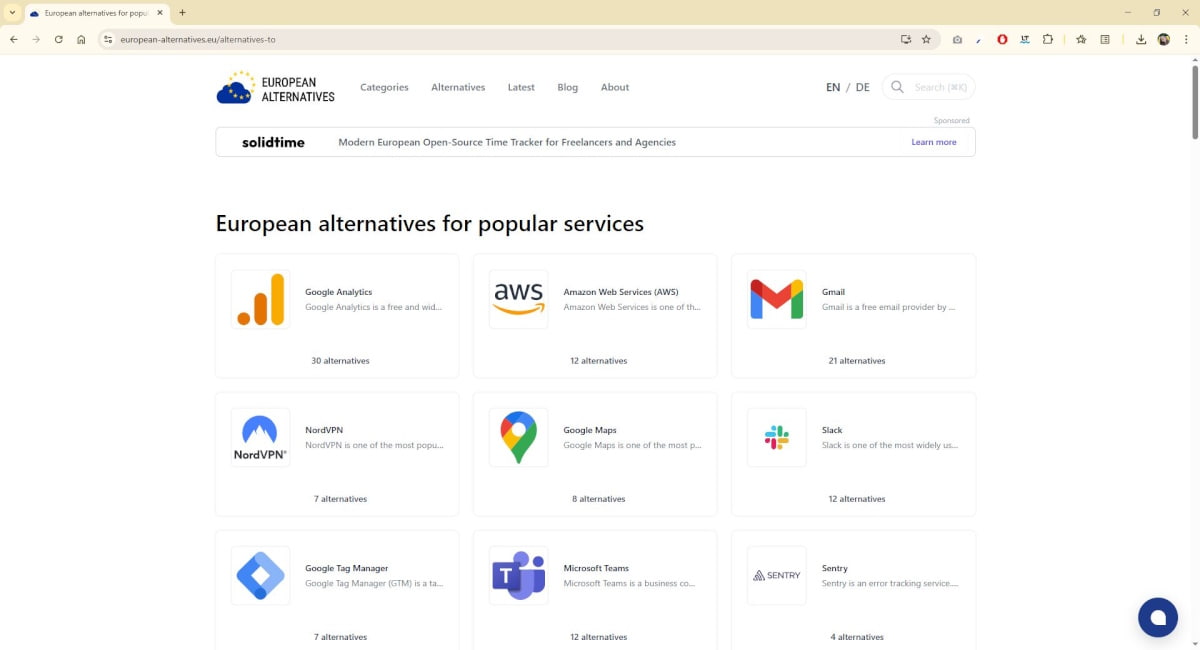
Task: Click the Slack logo icon
Action: coord(776,437)
